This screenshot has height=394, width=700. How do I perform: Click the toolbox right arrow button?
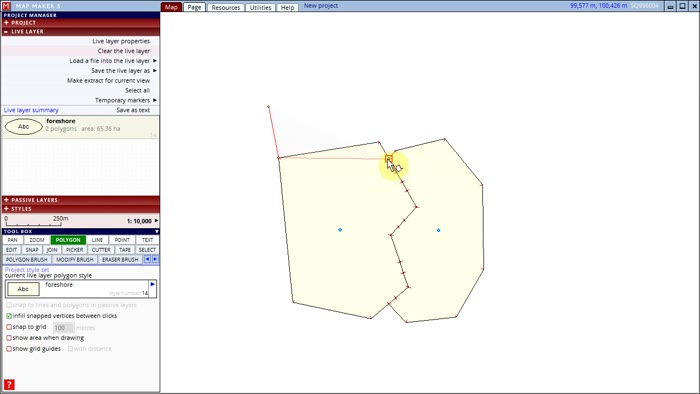tap(155, 259)
